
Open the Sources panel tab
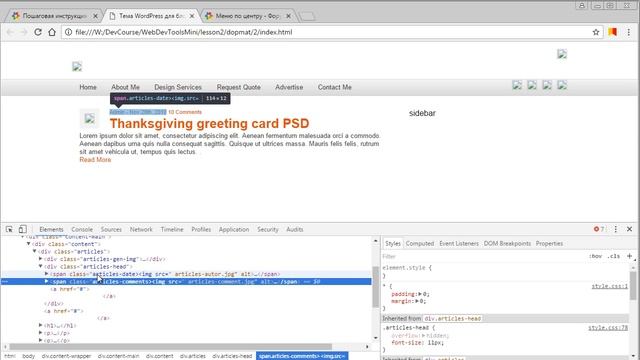tap(111, 229)
